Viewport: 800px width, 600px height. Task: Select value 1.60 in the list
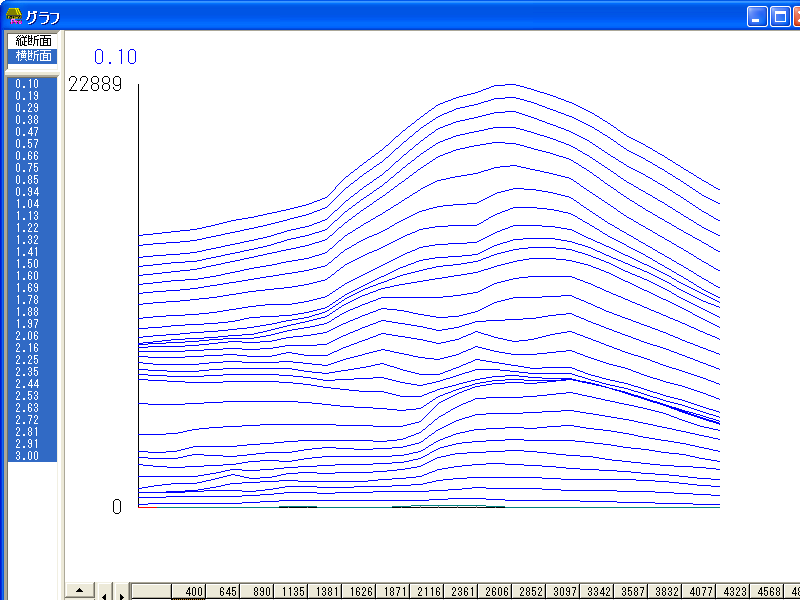(33, 276)
